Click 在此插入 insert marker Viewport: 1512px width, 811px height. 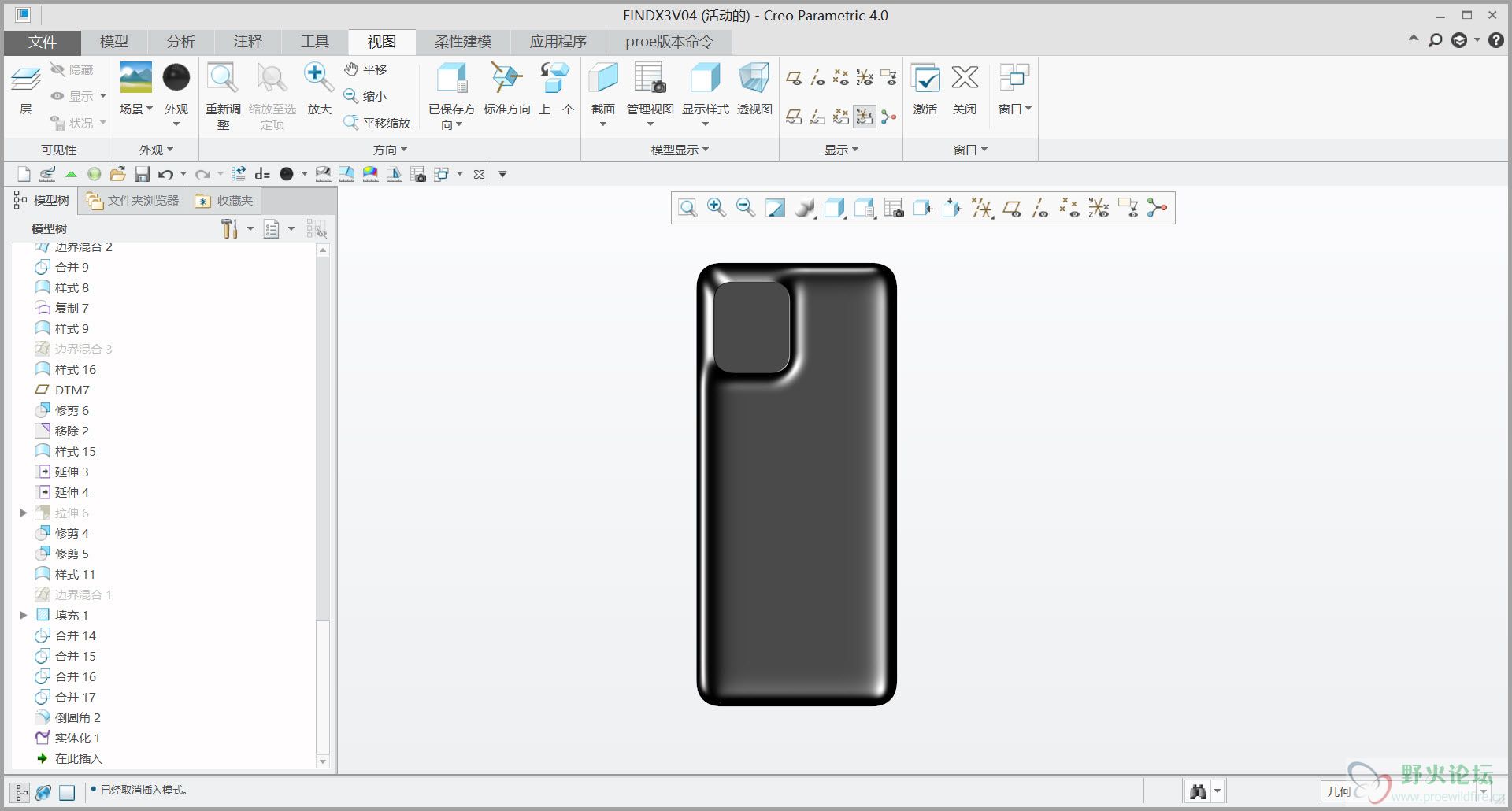click(x=69, y=758)
